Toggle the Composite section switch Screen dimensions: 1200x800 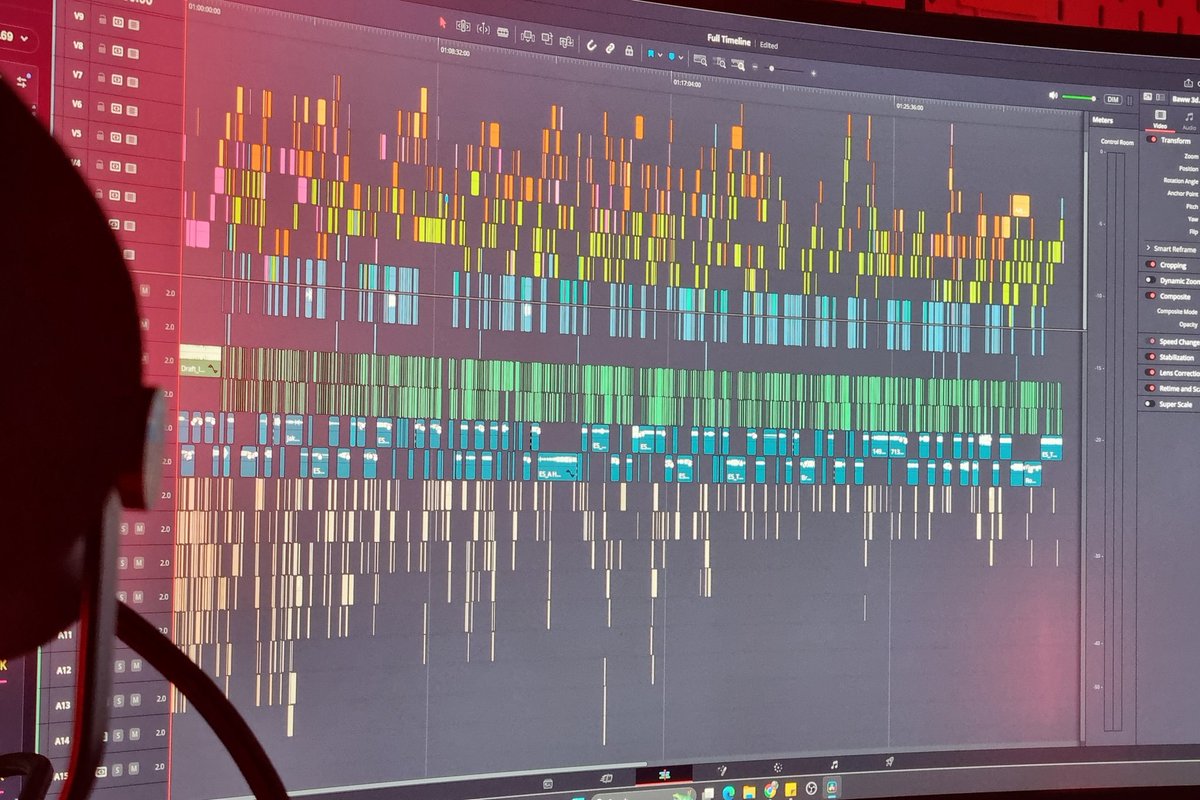click(x=1151, y=296)
